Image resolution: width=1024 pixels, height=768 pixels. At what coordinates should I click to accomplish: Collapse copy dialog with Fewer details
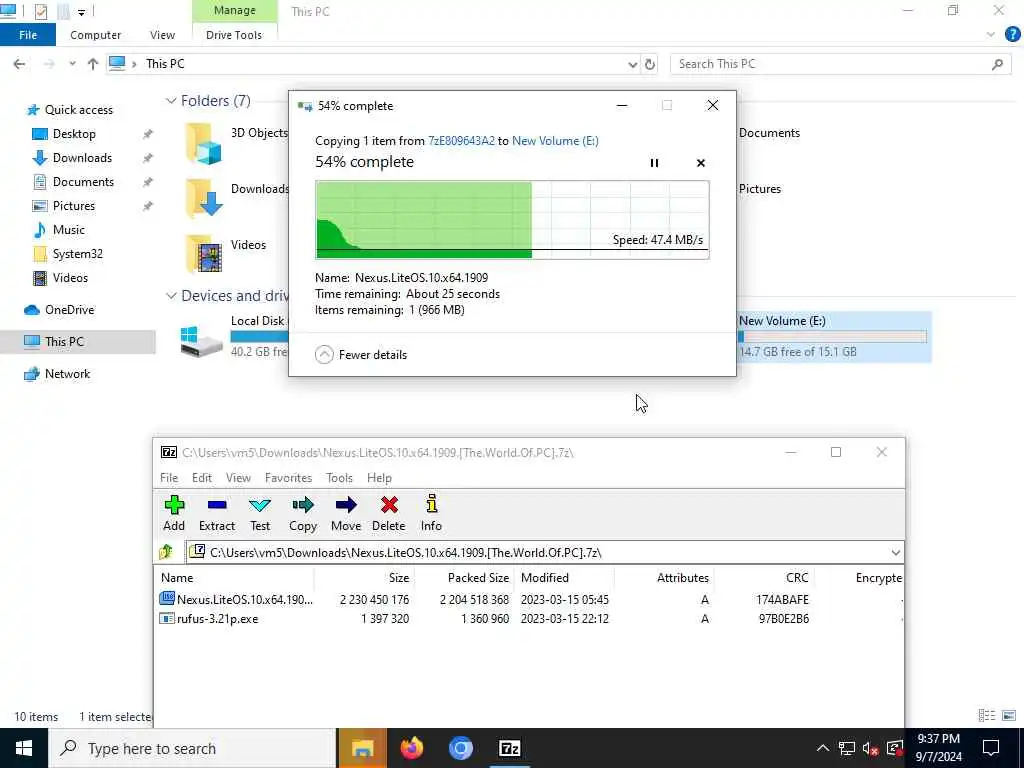(361, 355)
